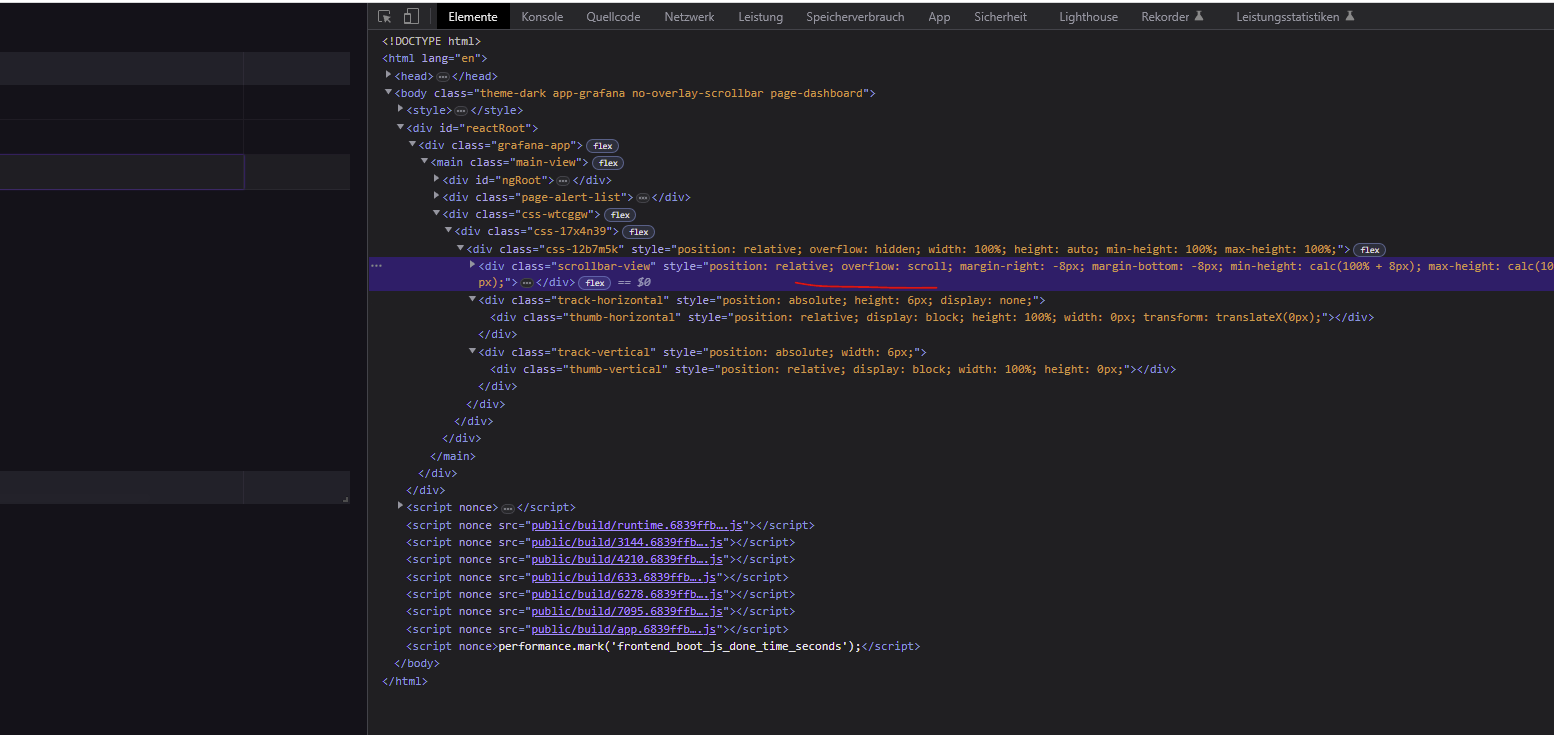
Task: Open the Lighthouse tab
Action: 1089,17
